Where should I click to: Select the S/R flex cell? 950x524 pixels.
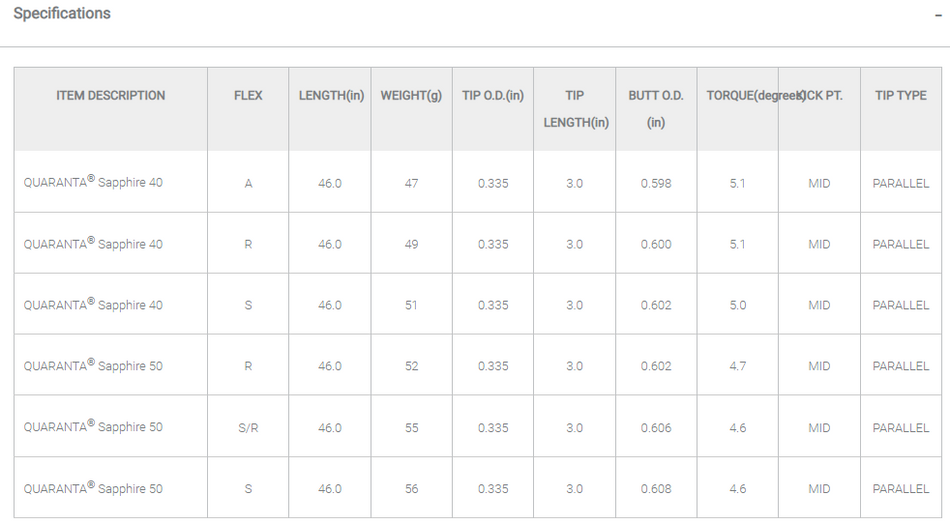[x=248, y=428]
